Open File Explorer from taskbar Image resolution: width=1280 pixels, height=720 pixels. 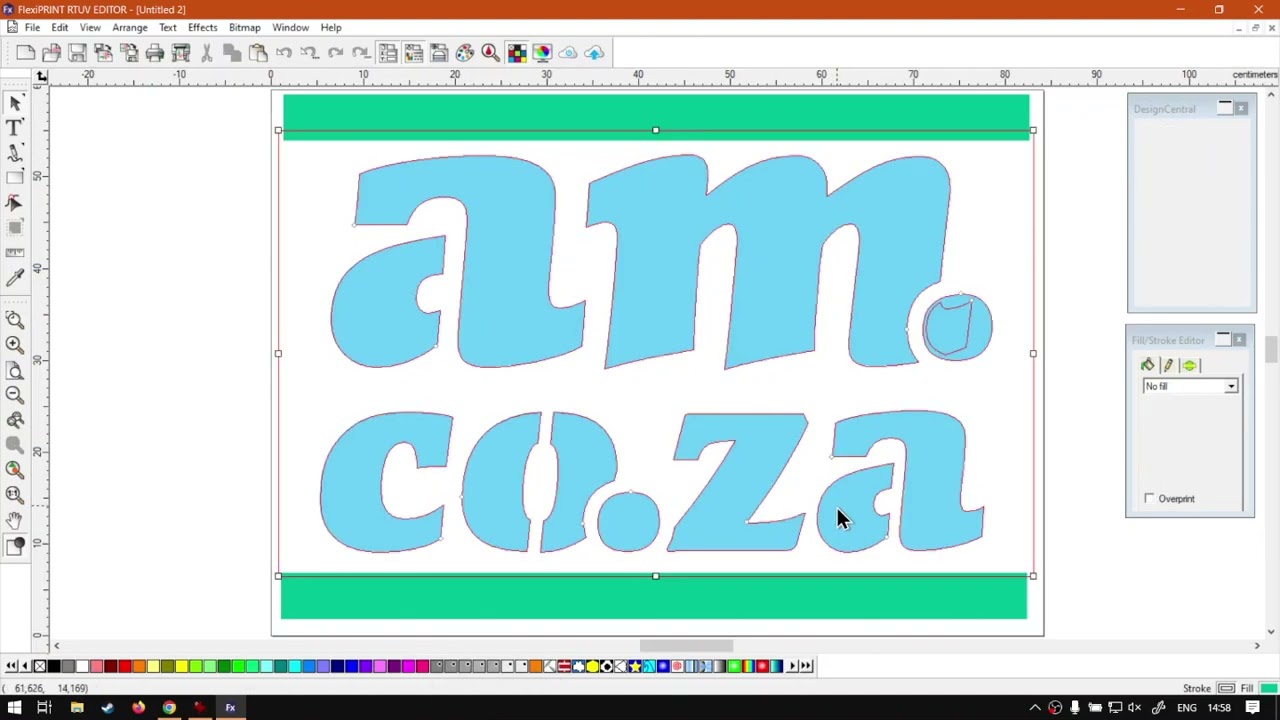[x=77, y=708]
